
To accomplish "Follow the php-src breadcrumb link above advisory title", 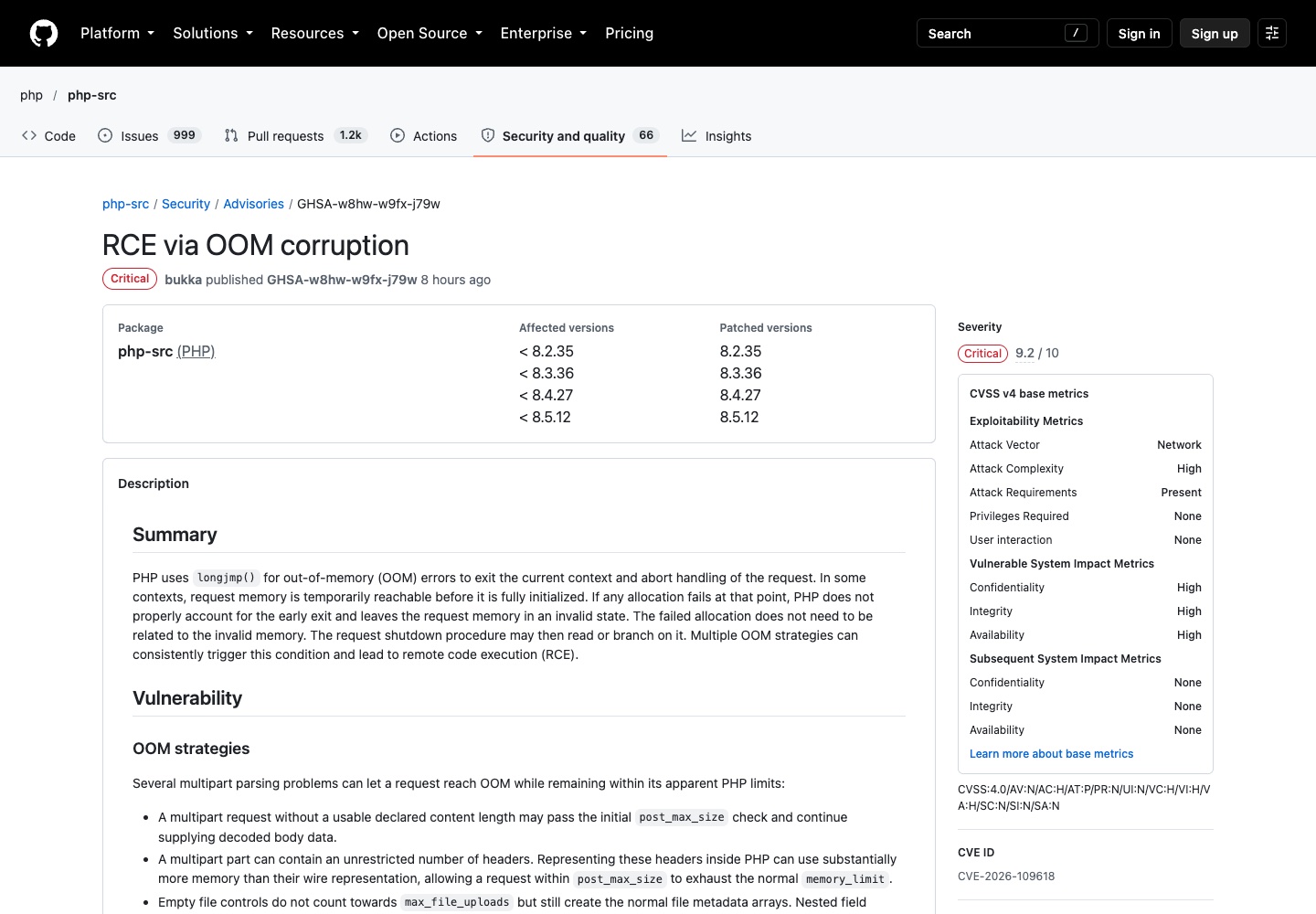I will [125, 204].
